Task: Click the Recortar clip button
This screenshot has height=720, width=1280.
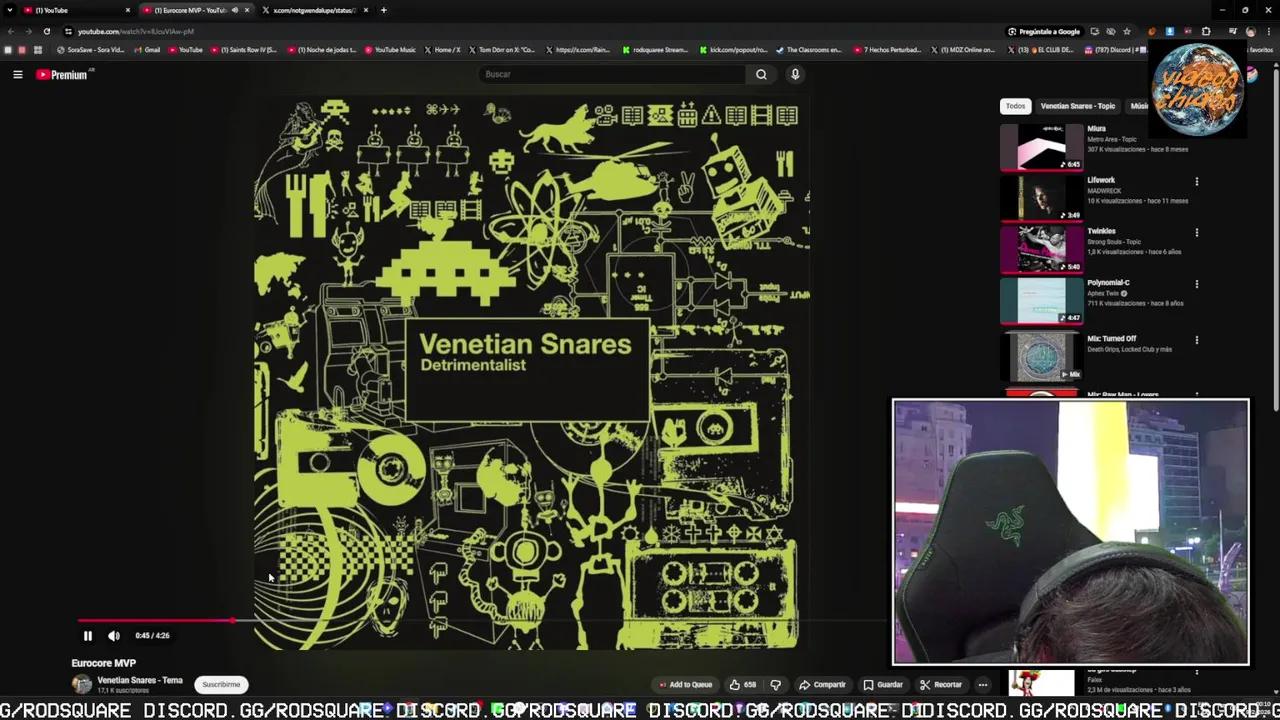Action: (941, 685)
